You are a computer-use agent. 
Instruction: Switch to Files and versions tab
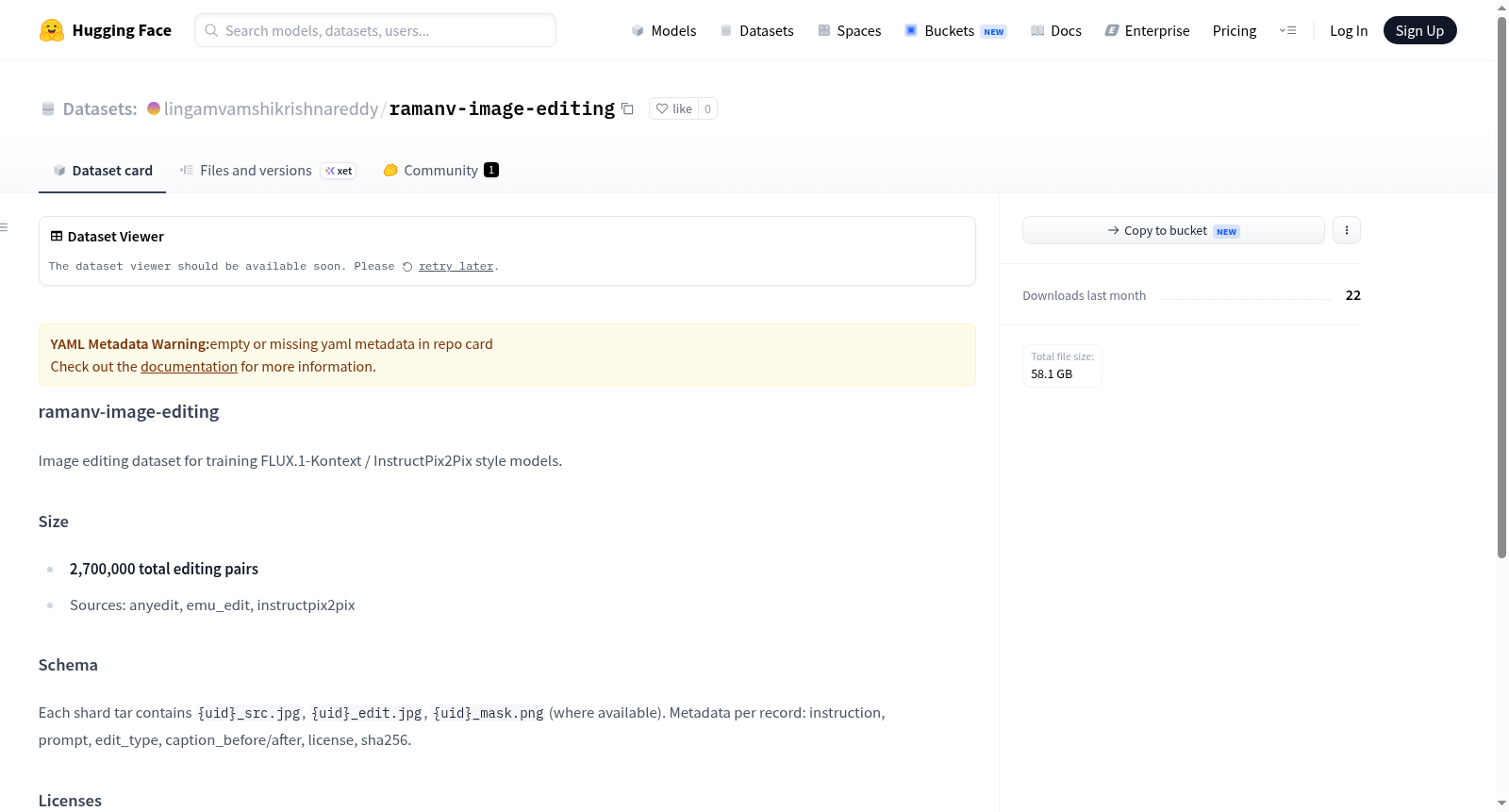click(268, 171)
